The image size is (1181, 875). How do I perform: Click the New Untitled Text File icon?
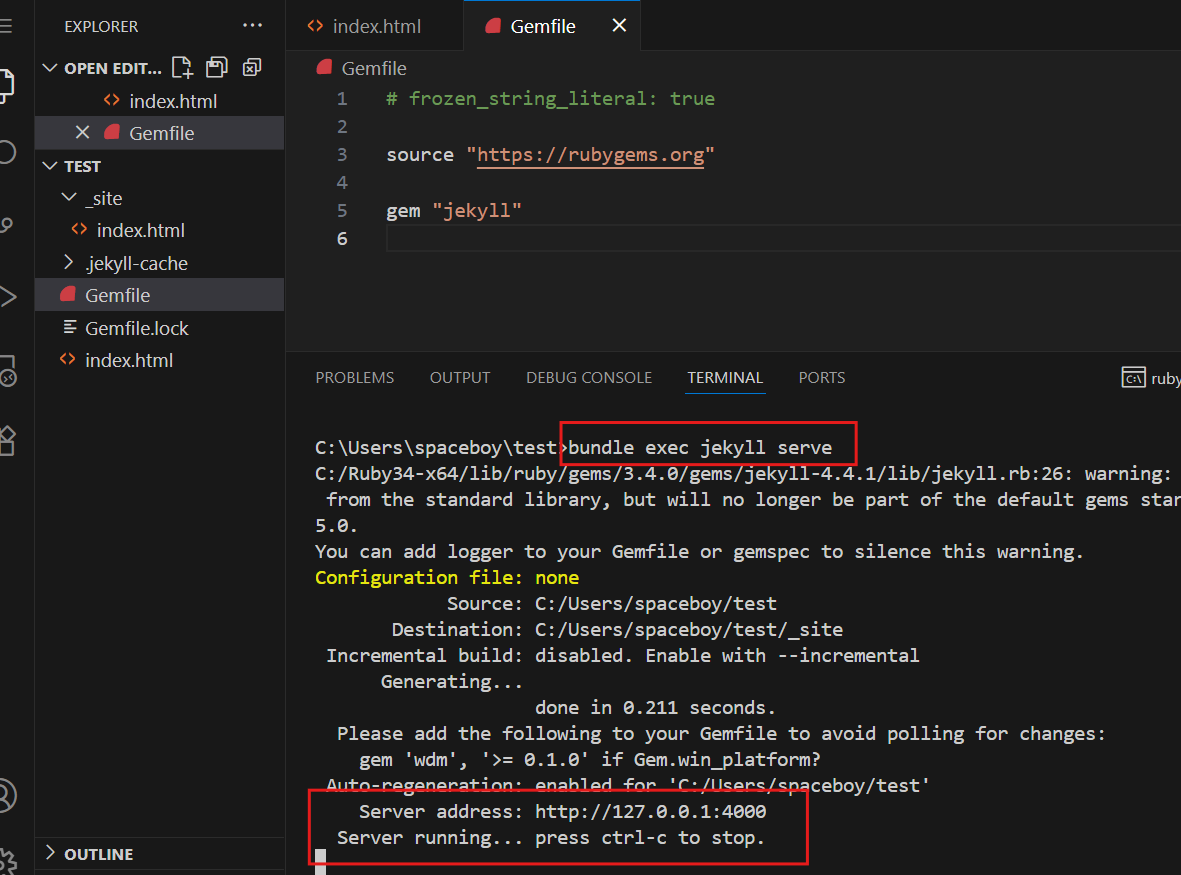point(182,68)
